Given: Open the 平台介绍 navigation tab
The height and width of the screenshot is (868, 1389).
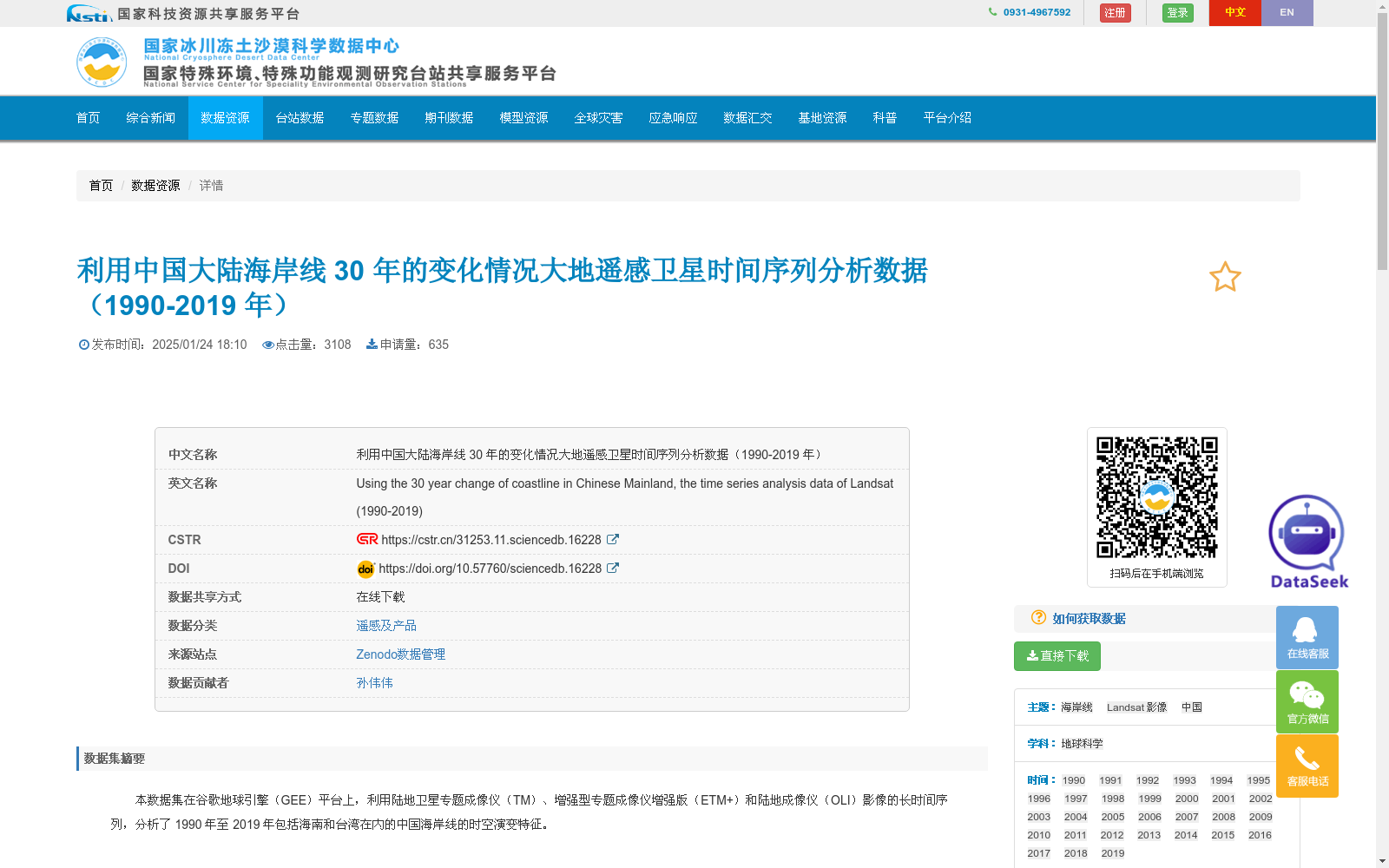Looking at the screenshot, I should [x=948, y=118].
